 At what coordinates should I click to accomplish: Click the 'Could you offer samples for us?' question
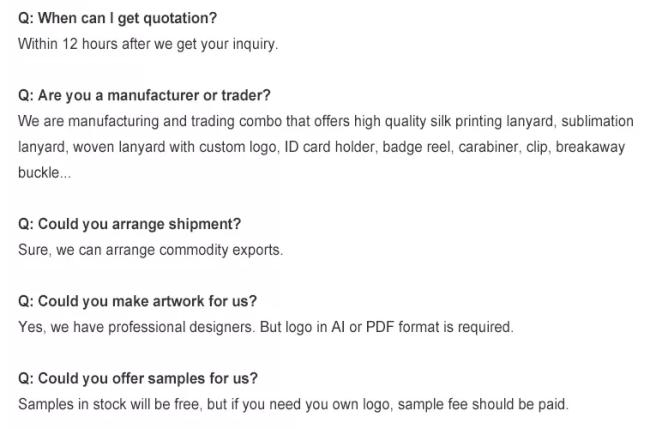pyautogui.click(x=138, y=378)
